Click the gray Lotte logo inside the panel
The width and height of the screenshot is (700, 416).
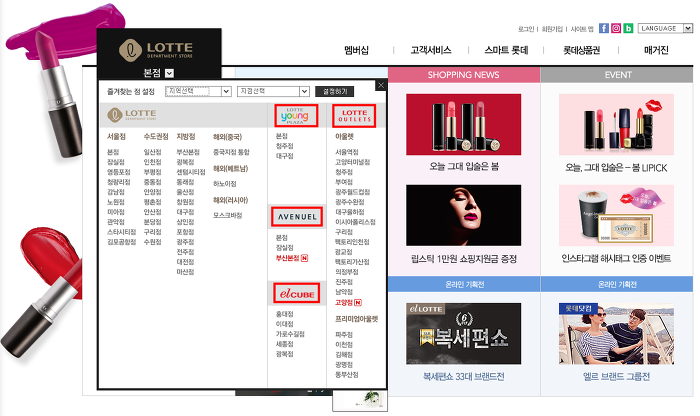click(132, 115)
